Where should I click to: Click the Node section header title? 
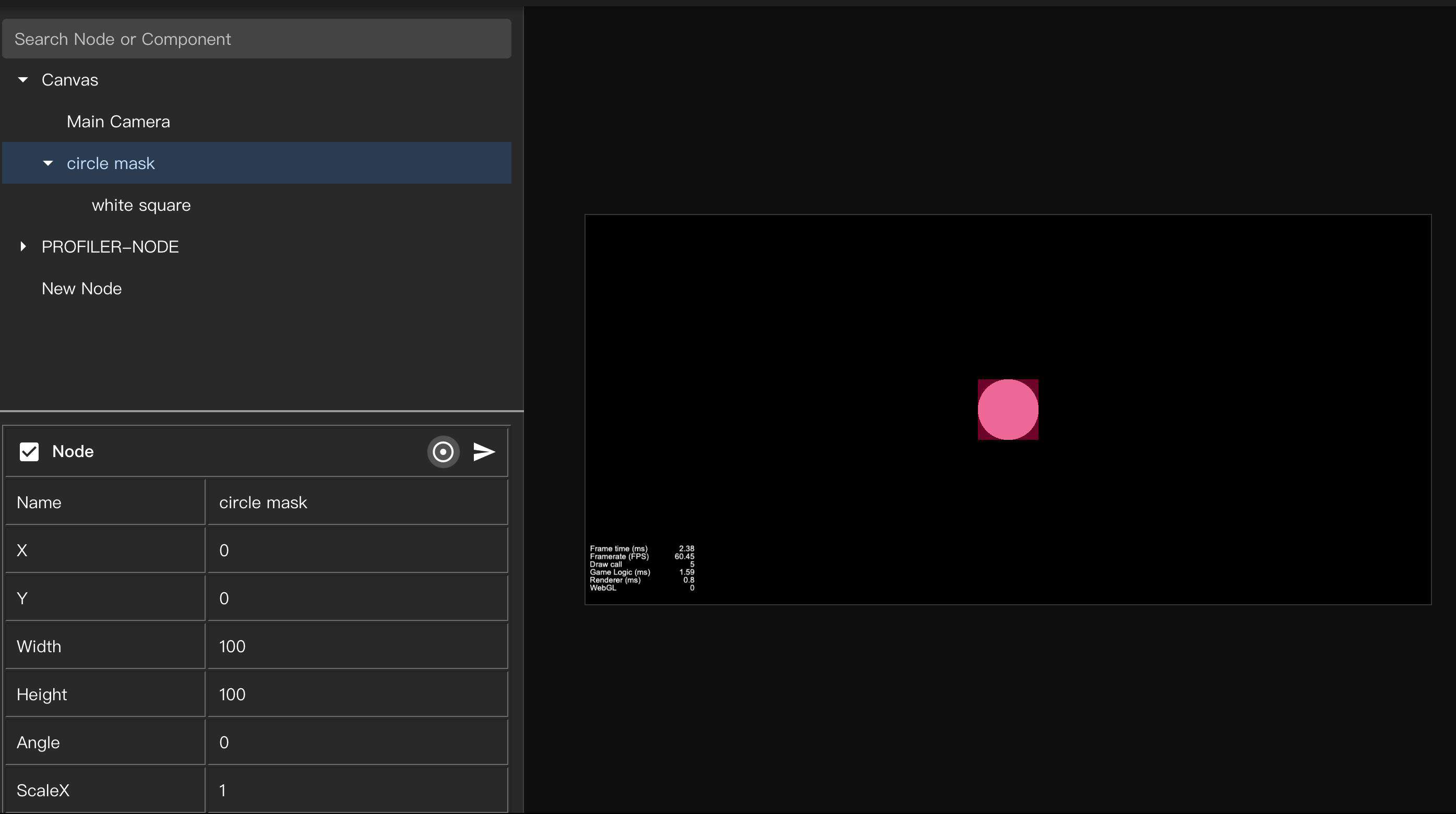73,452
